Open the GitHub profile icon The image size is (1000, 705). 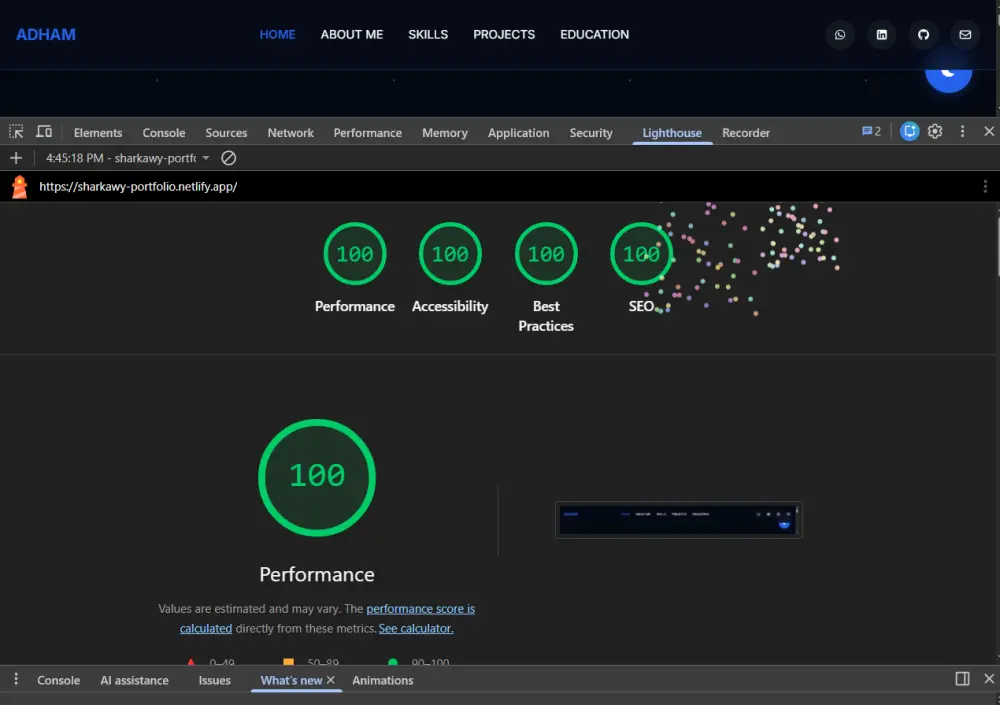[923, 34]
